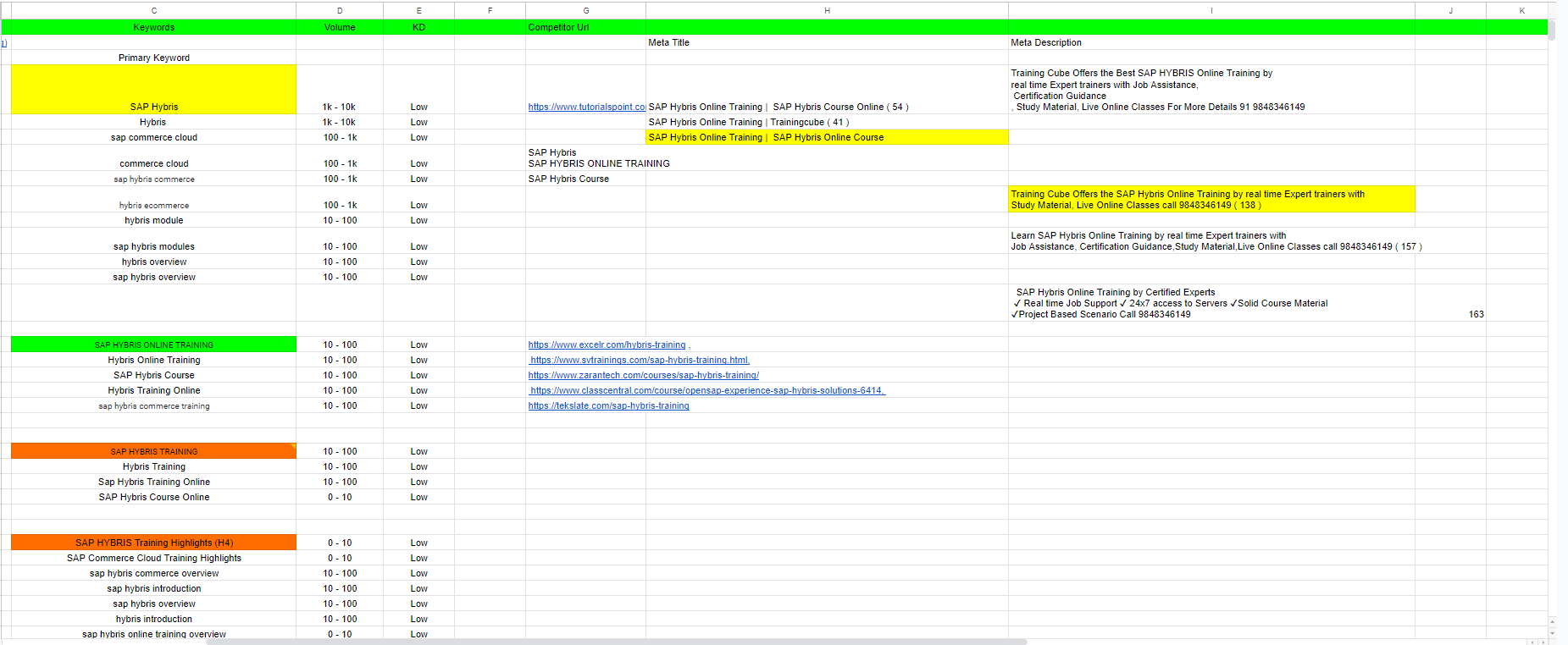Select column C header
The width and height of the screenshot is (1568, 645).
tap(153, 10)
